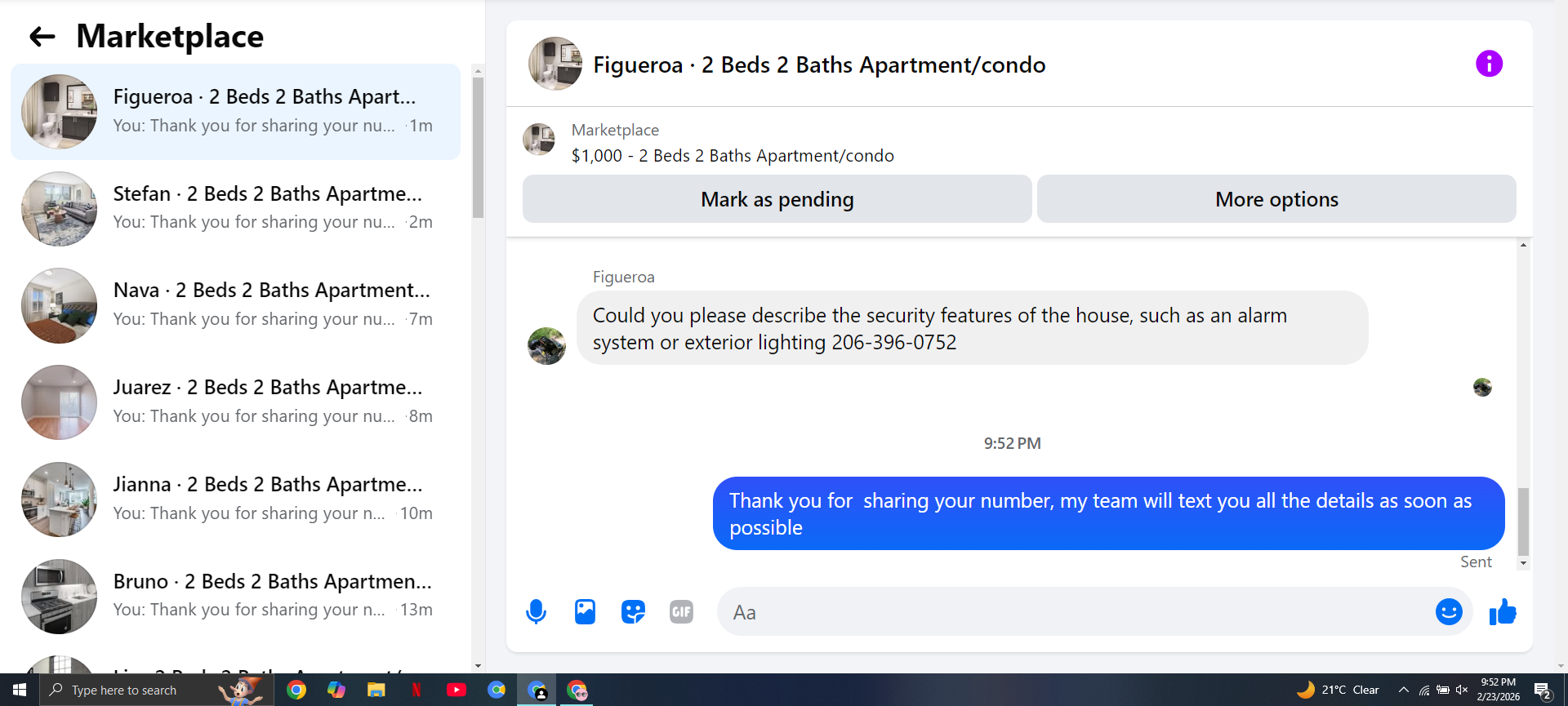1568x706 pixels.
Task: Click the listing thumbnail beside $1,000 price
Action: (539, 140)
